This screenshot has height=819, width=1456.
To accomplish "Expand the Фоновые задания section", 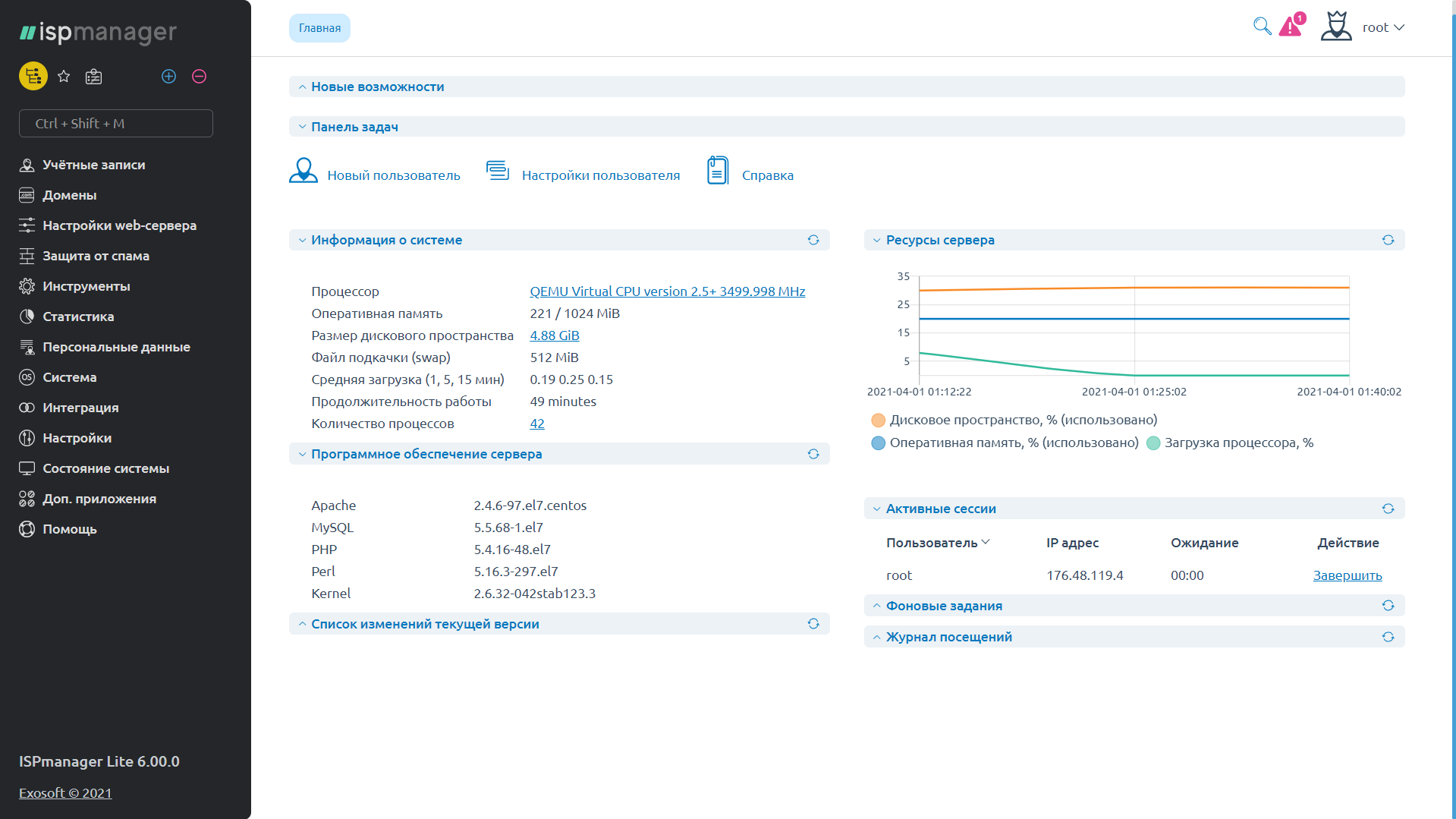I will click(944, 606).
